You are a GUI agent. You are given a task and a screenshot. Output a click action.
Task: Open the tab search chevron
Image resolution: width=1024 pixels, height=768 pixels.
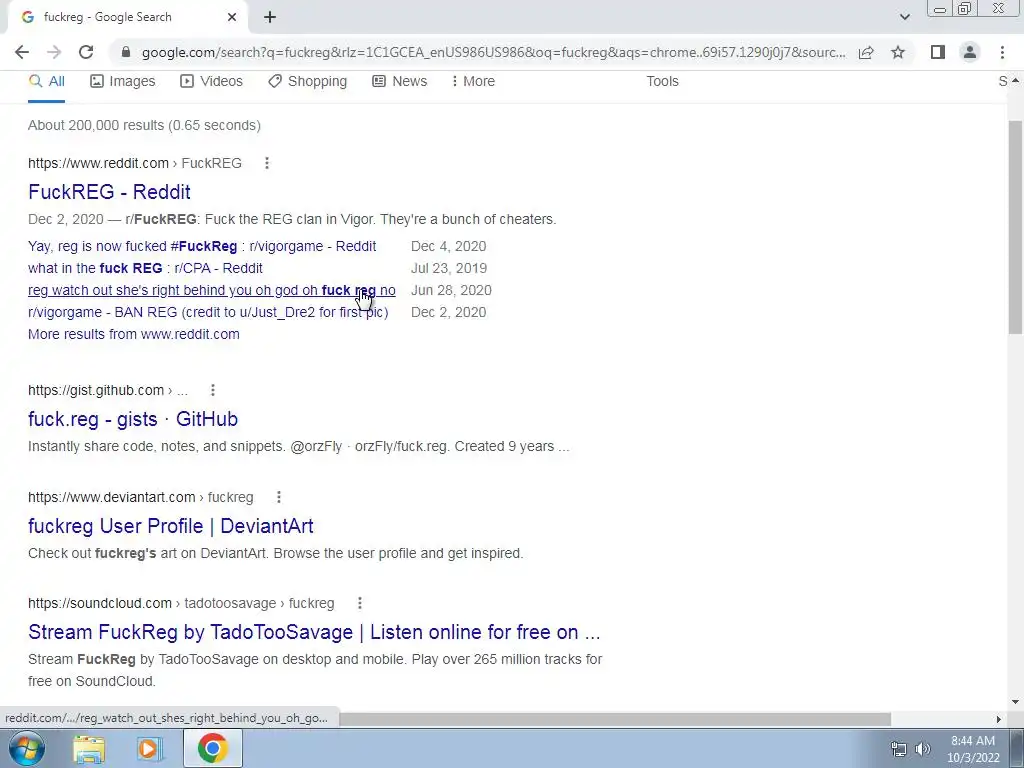click(x=904, y=17)
